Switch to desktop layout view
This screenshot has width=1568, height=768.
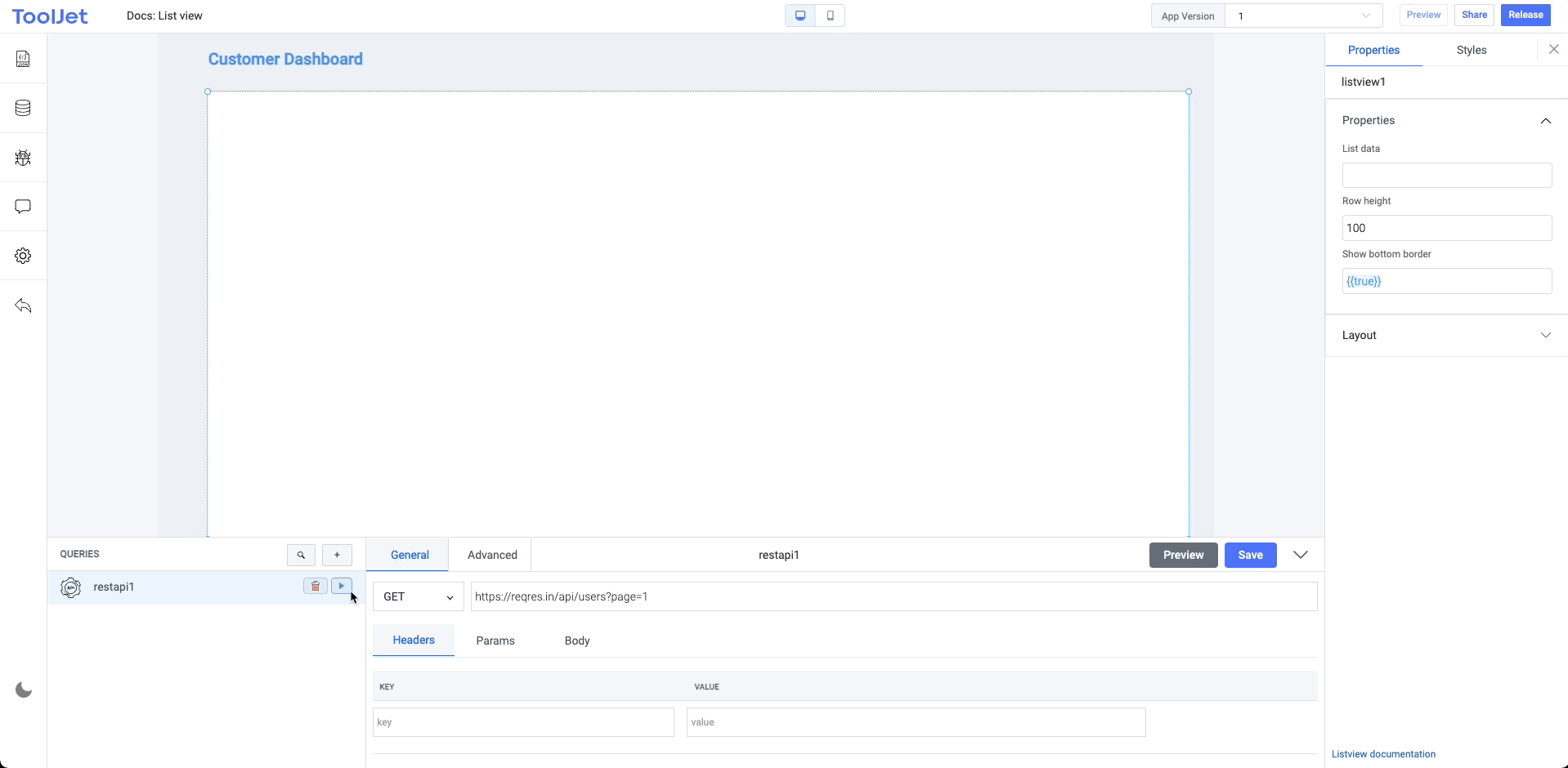[x=800, y=16]
